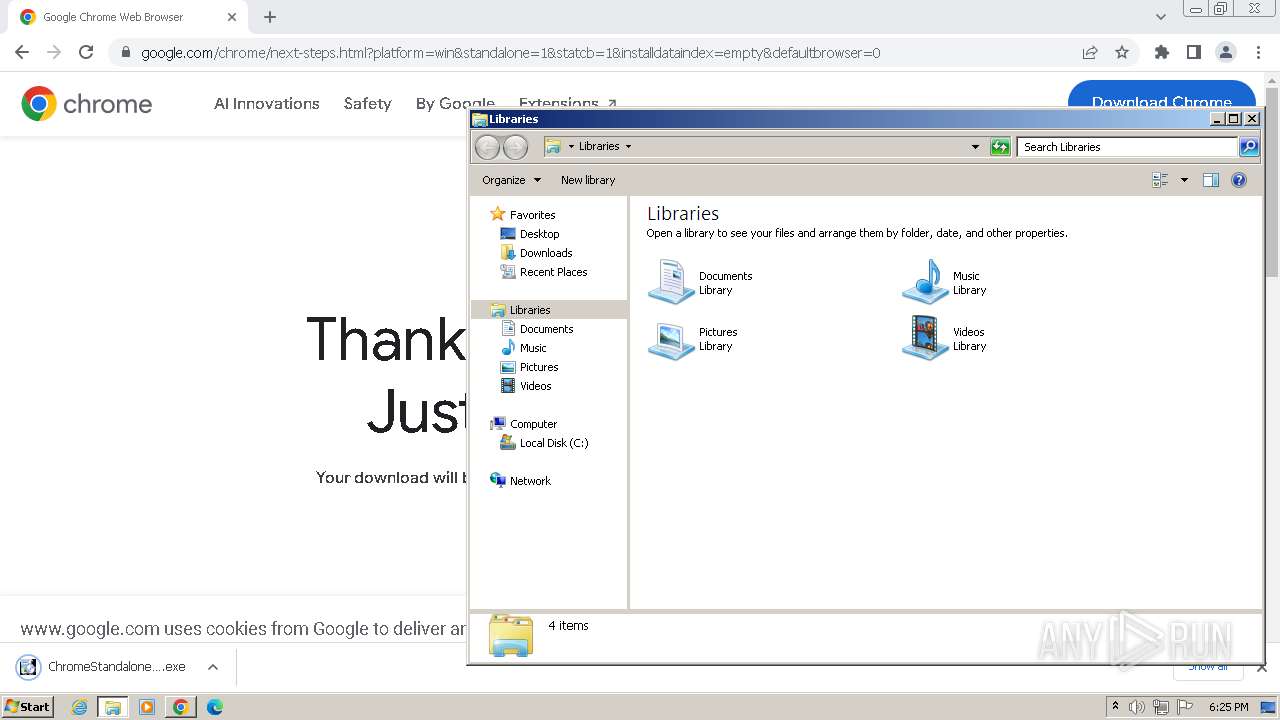Click the clock showing 6:25 PM
Viewport: 1280px width, 720px height.
pos(1228,707)
